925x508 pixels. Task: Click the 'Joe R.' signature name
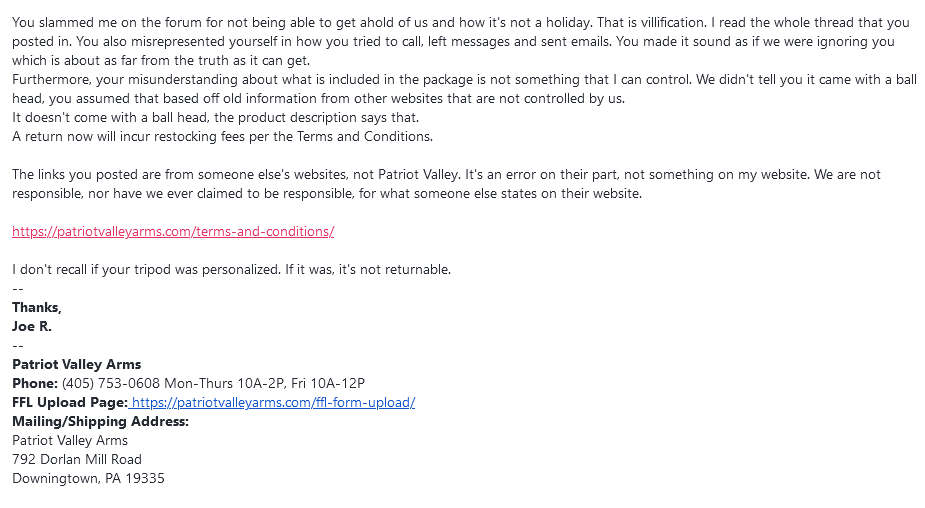pyautogui.click(x=32, y=326)
